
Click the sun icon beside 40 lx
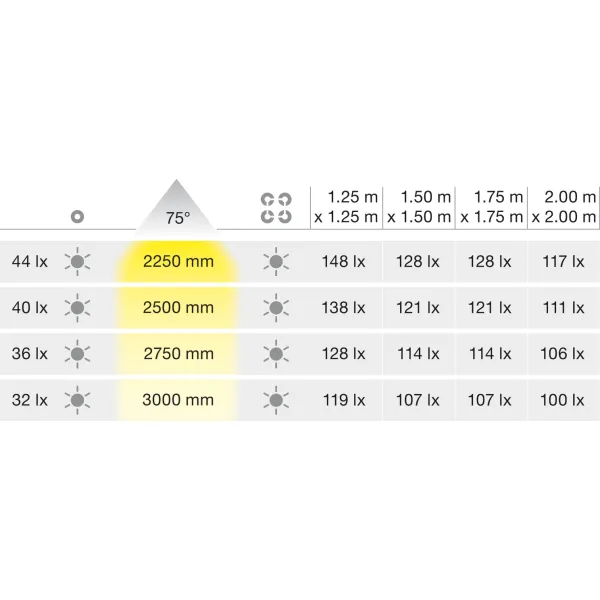tap(77, 308)
